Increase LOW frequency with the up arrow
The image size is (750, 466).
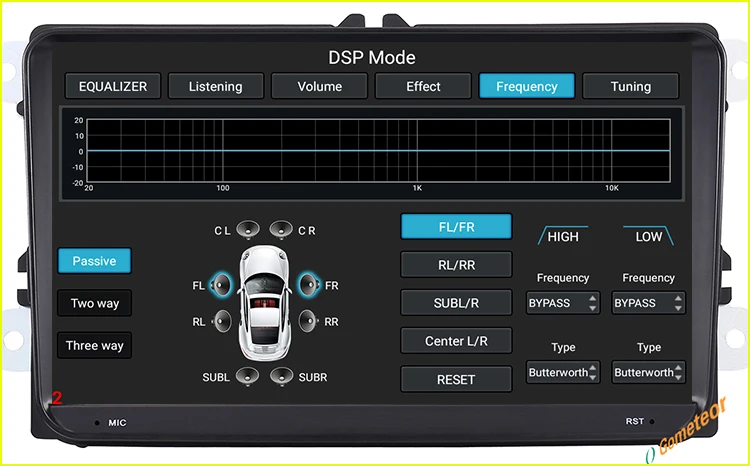tap(678, 298)
